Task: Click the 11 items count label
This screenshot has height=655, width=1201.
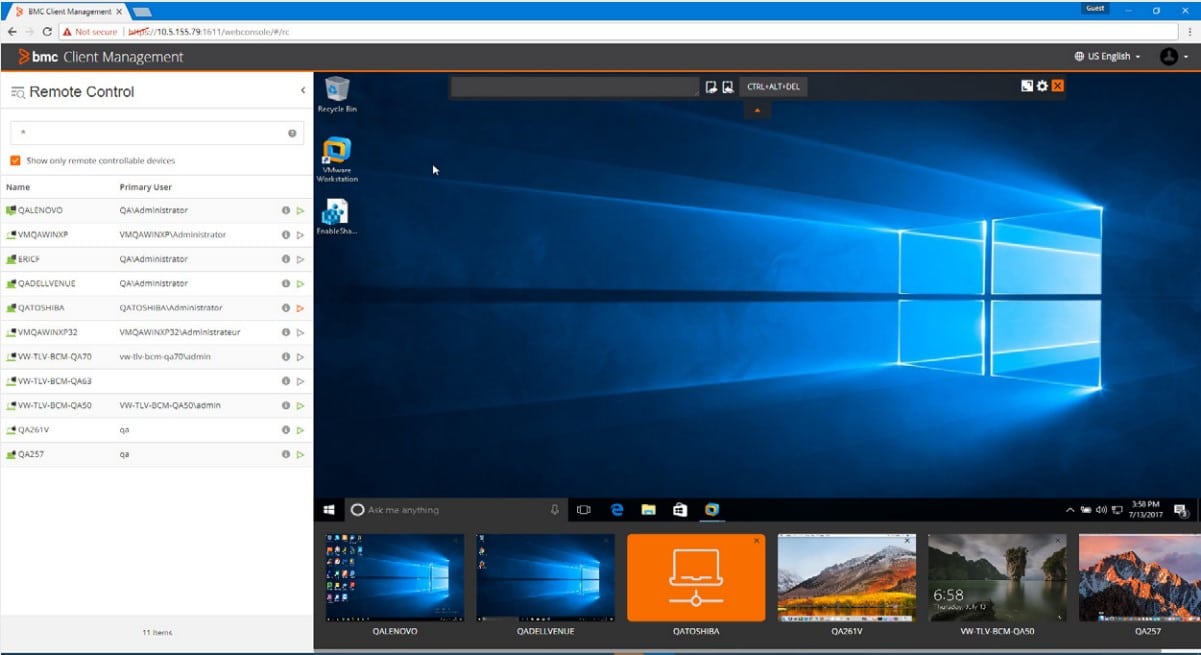Action: (157, 633)
